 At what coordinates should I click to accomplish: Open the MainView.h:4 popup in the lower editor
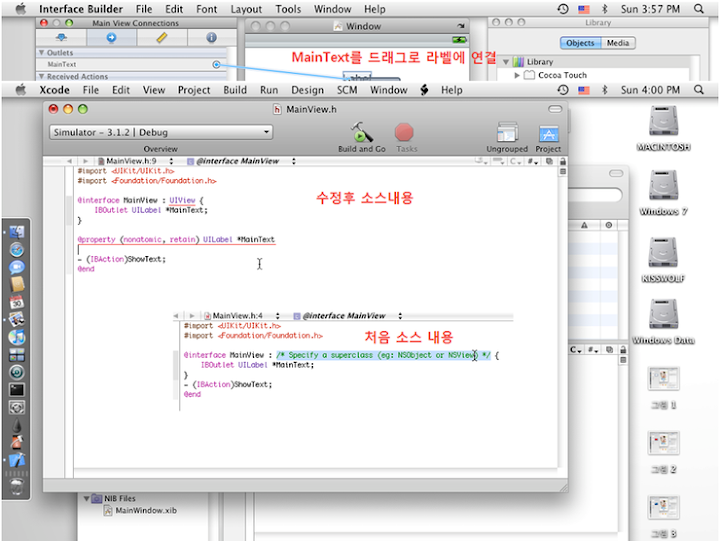coord(242,316)
